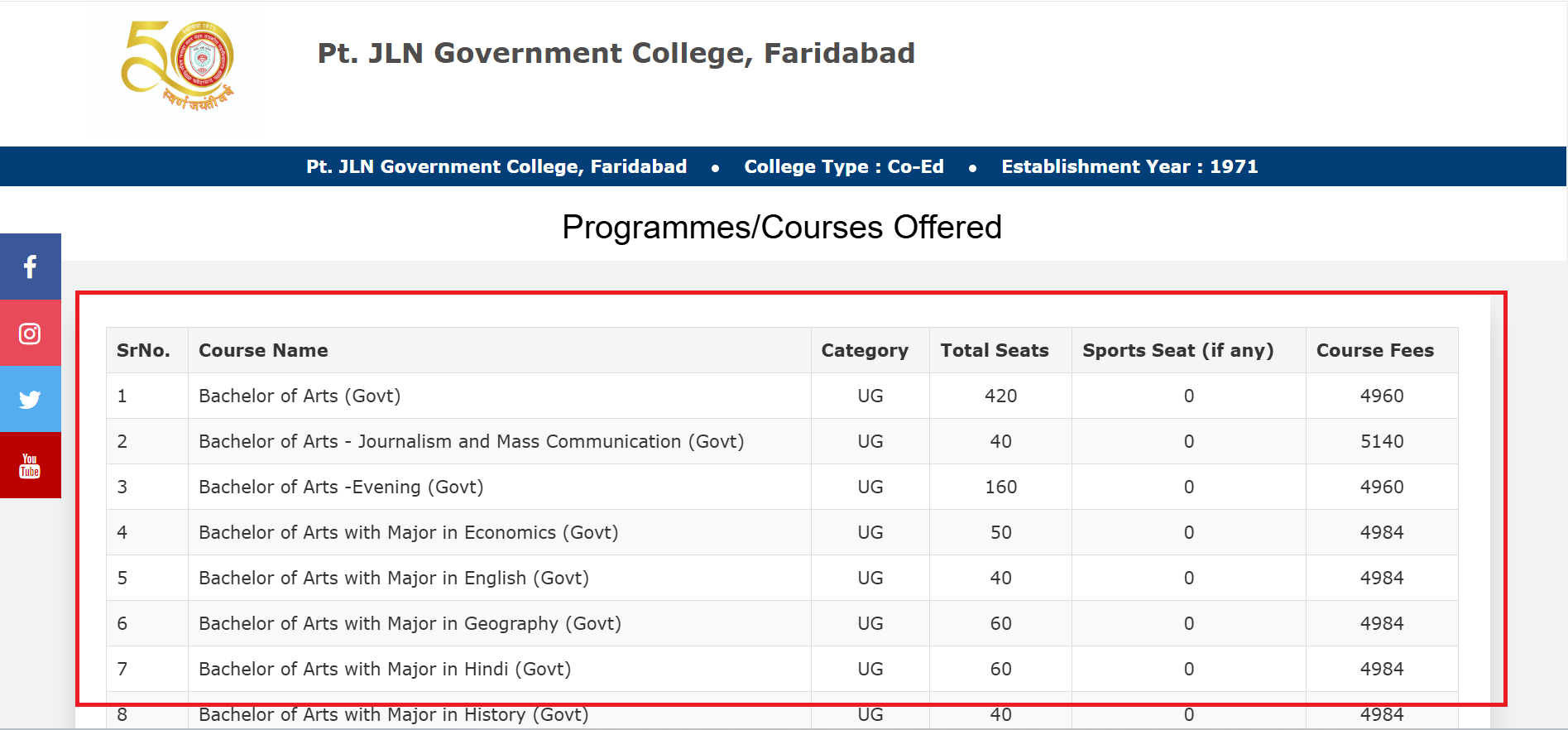This screenshot has height=730, width=1568.
Task: Click the Category column header
Action: 864,350
